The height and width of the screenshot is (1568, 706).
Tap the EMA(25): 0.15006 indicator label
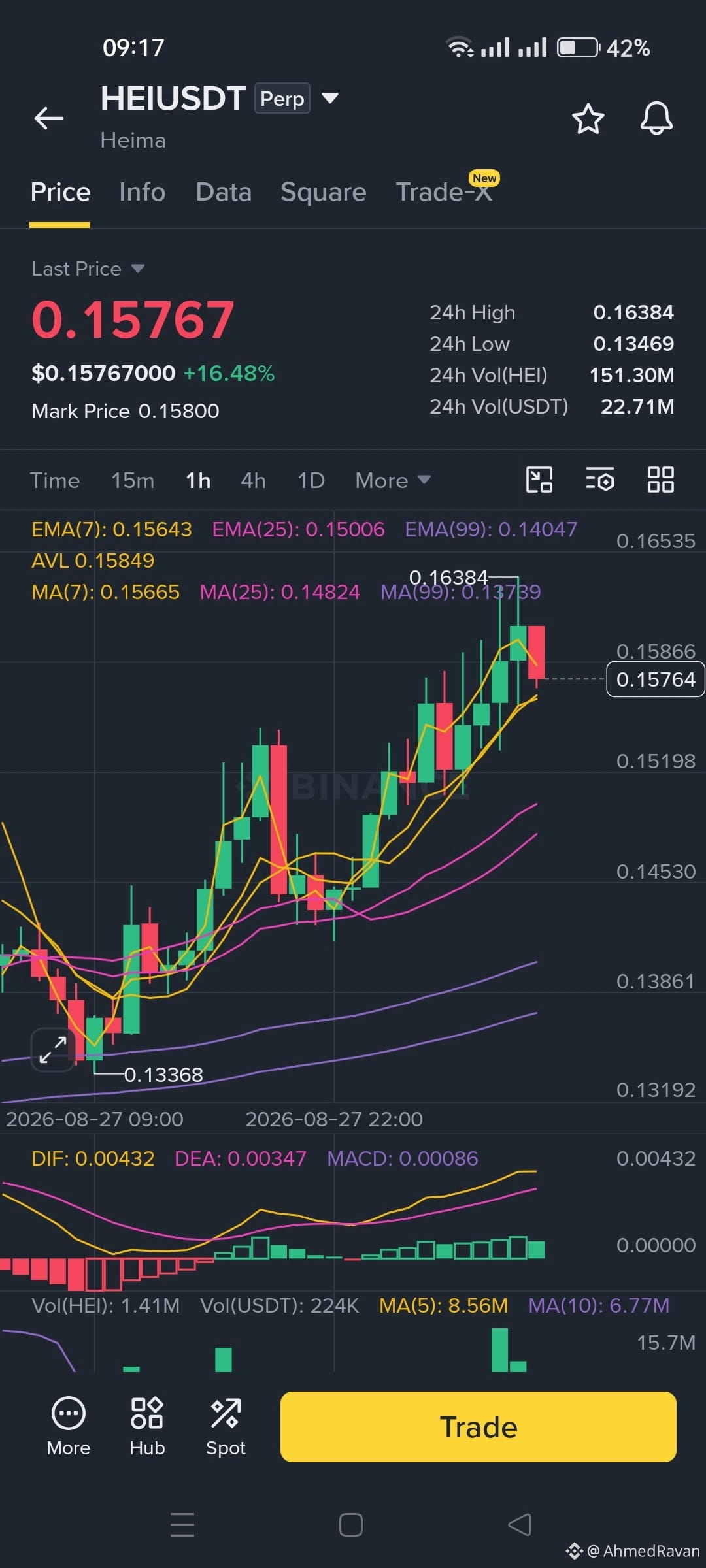[298, 529]
